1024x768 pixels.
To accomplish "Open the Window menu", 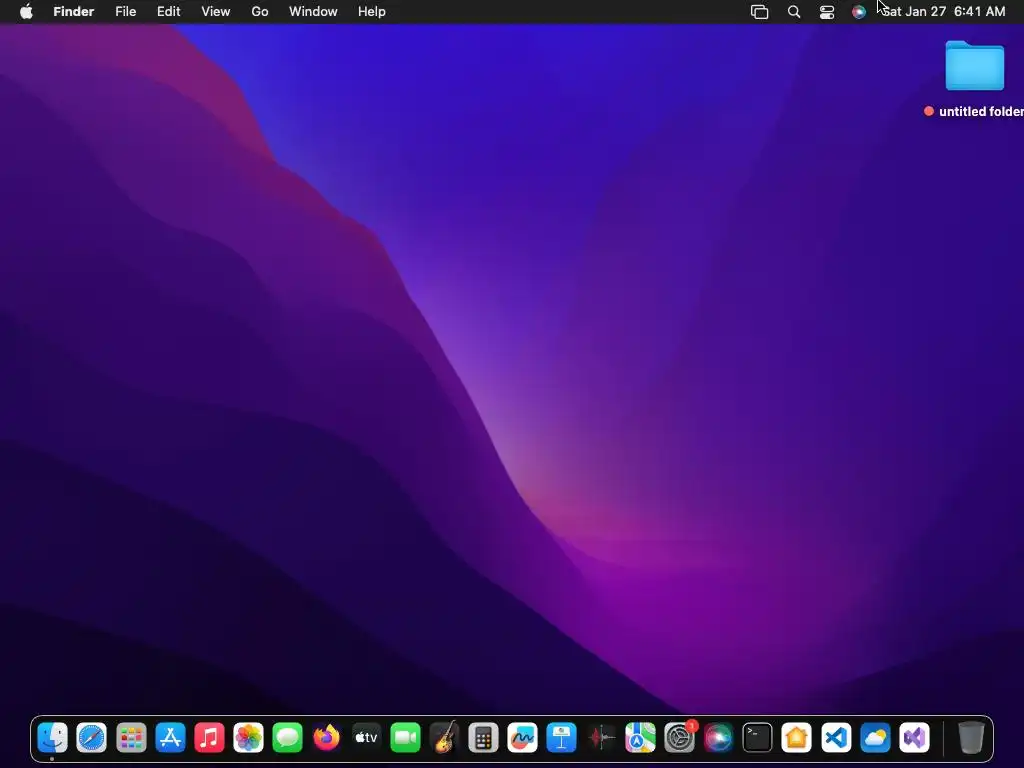I will click(313, 11).
